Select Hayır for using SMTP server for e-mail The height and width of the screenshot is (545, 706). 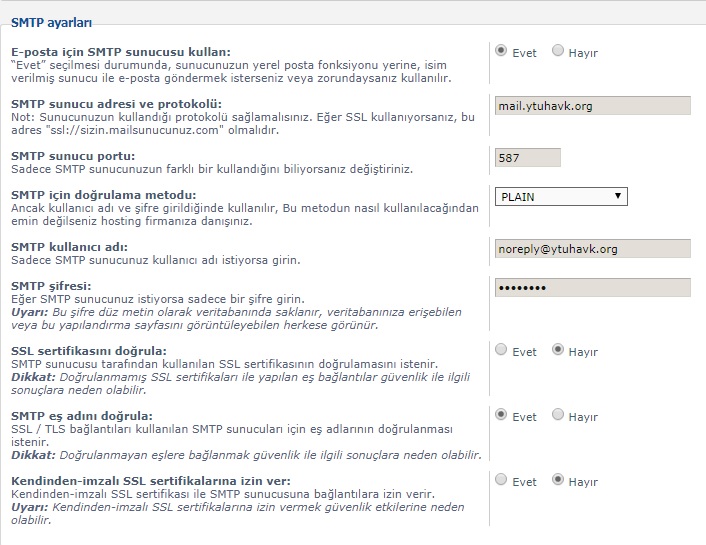558,50
